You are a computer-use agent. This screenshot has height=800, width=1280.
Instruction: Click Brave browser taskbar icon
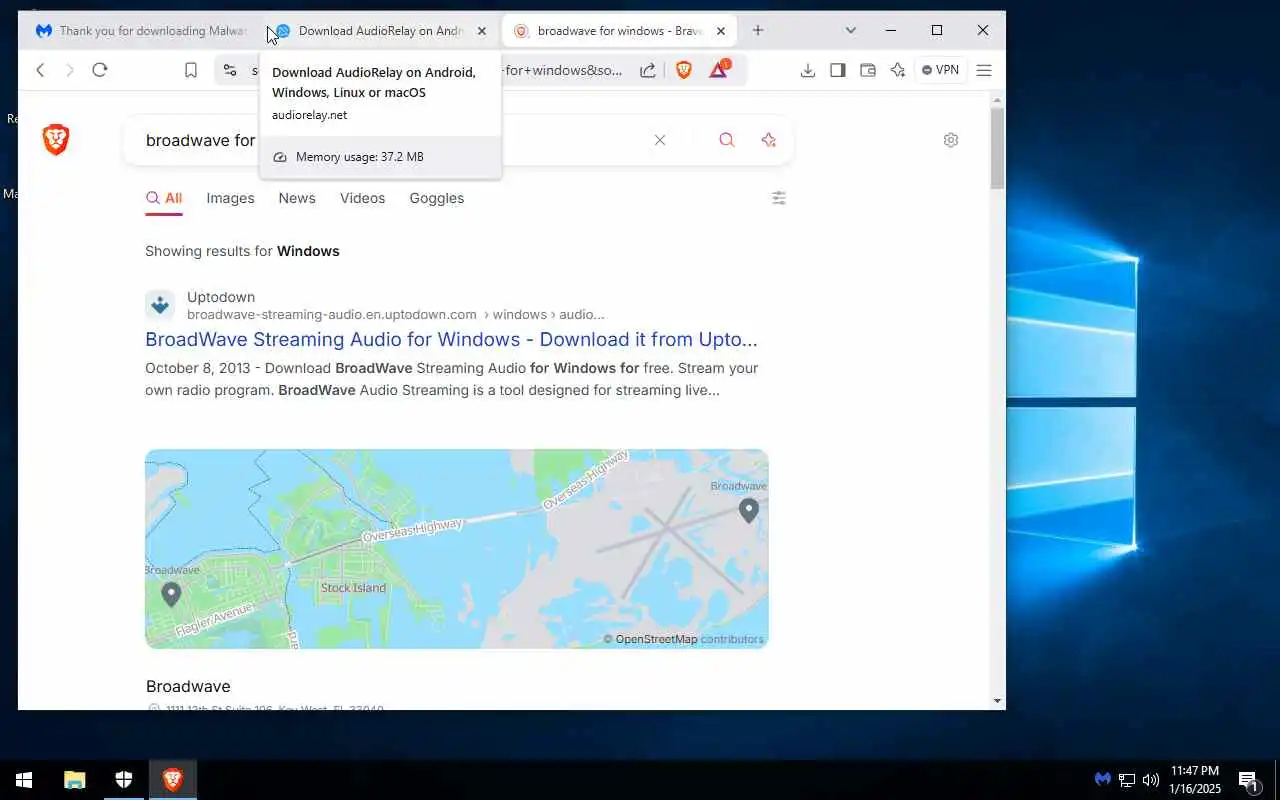click(173, 780)
